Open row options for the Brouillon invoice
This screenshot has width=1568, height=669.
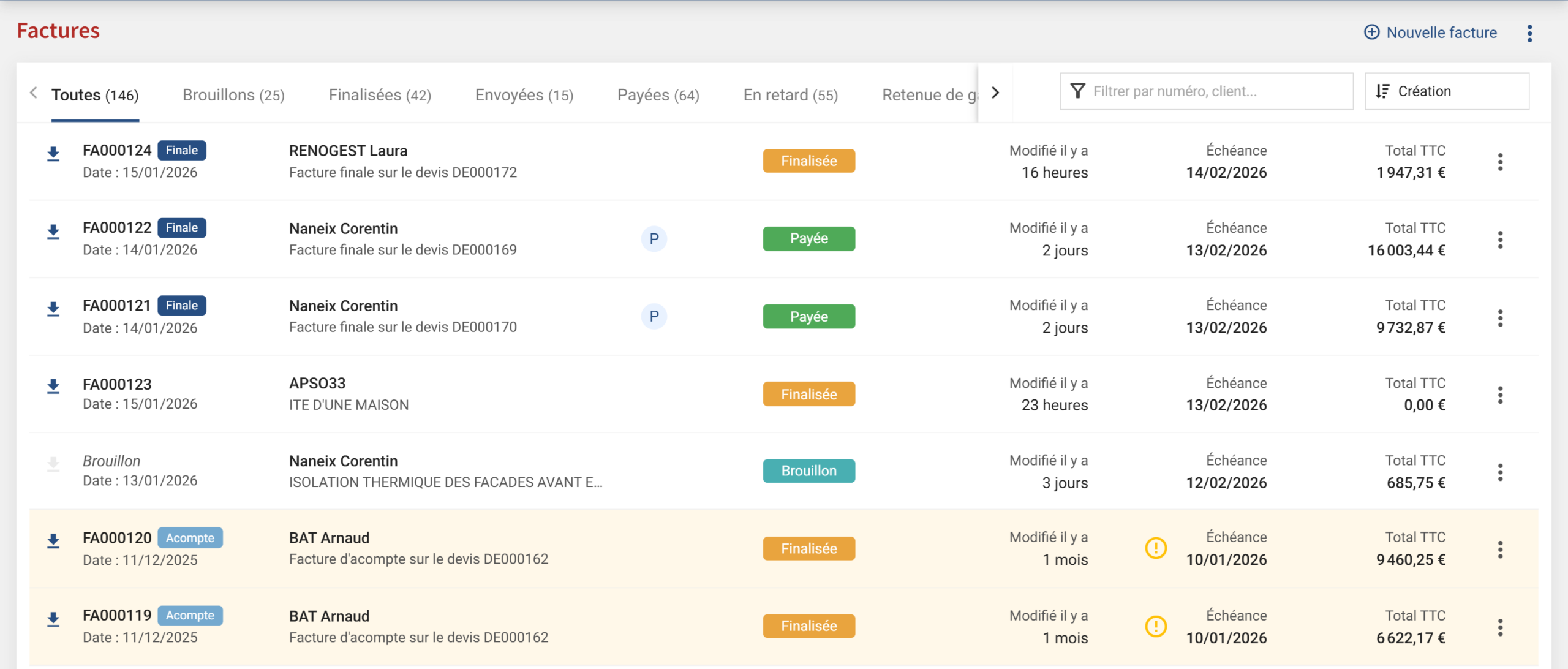point(1499,472)
